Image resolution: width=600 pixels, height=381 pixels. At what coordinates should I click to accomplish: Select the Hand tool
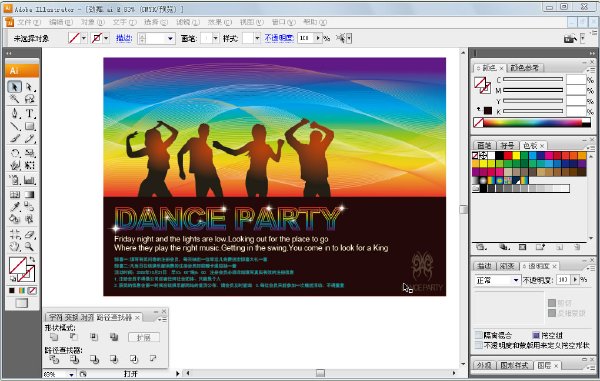click(15, 247)
